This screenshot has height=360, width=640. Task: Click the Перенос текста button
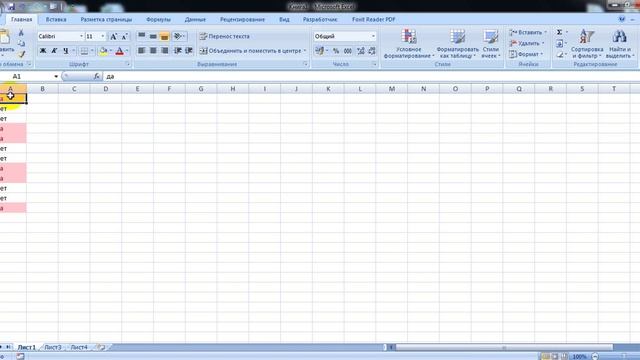(224, 36)
